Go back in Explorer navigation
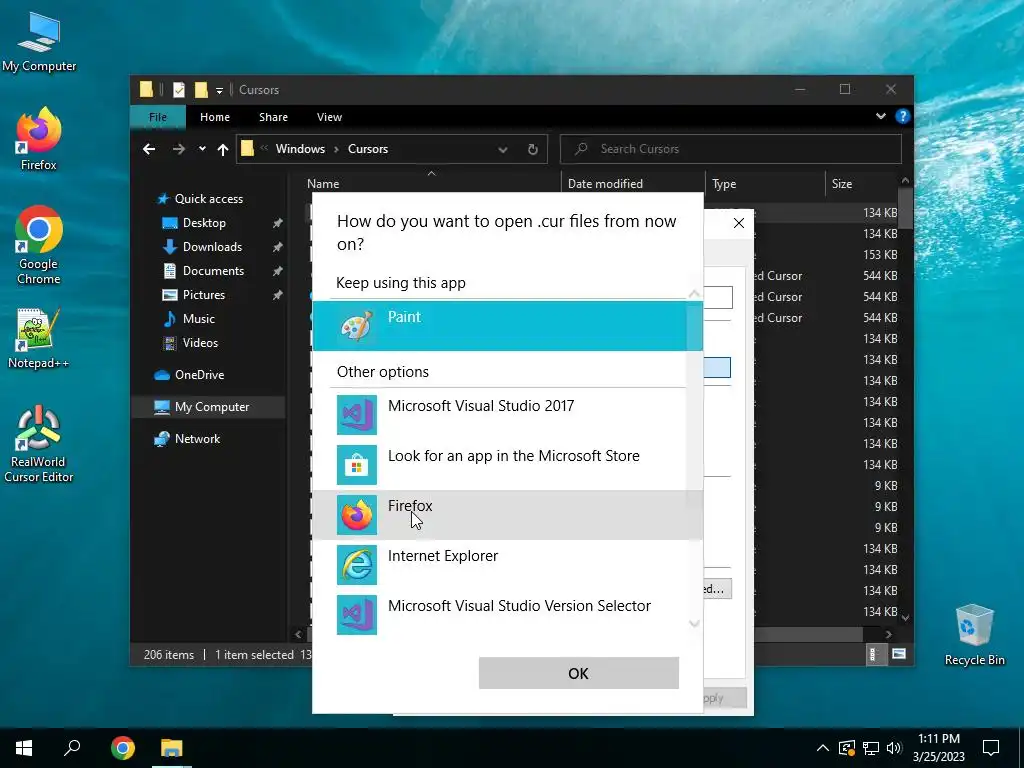The image size is (1024, 768). pyautogui.click(x=149, y=150)
